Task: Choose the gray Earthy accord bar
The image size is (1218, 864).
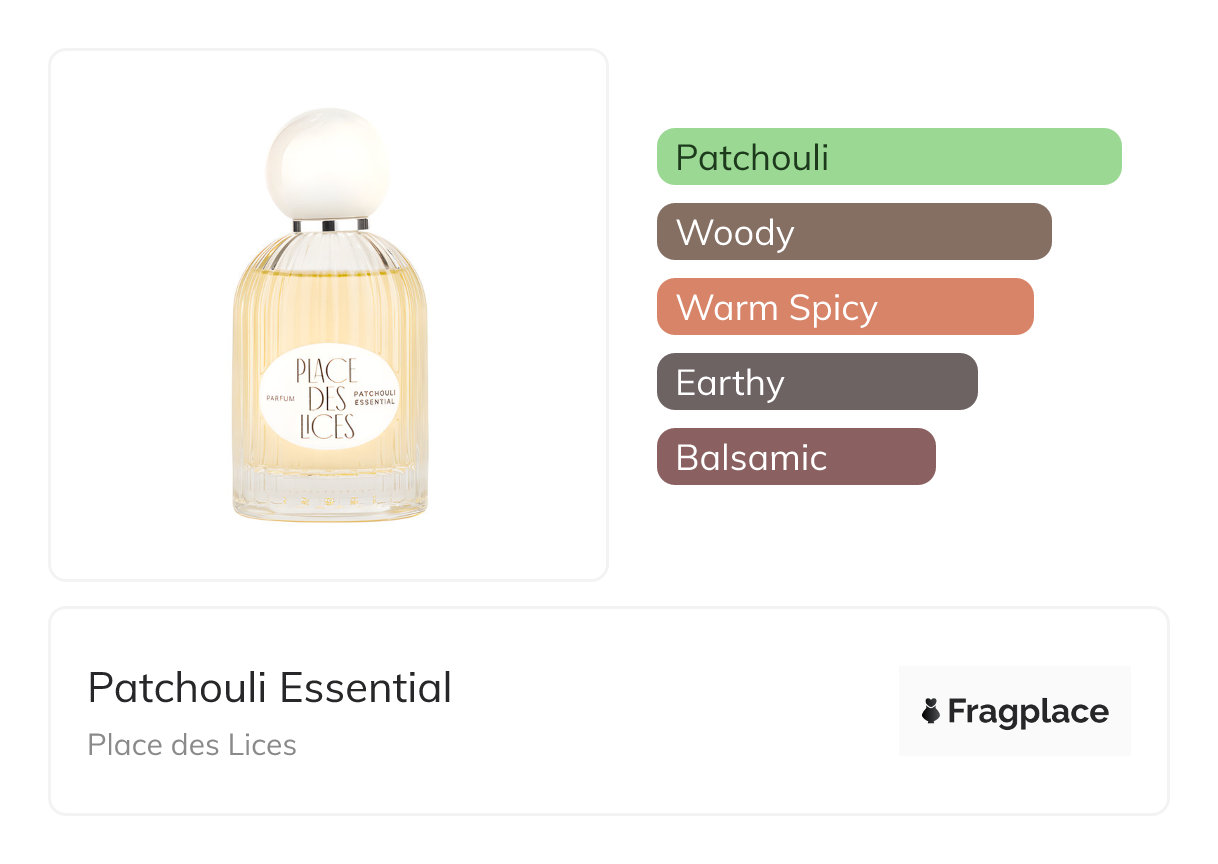Action: pyautogui.click(x=816, y=382)
